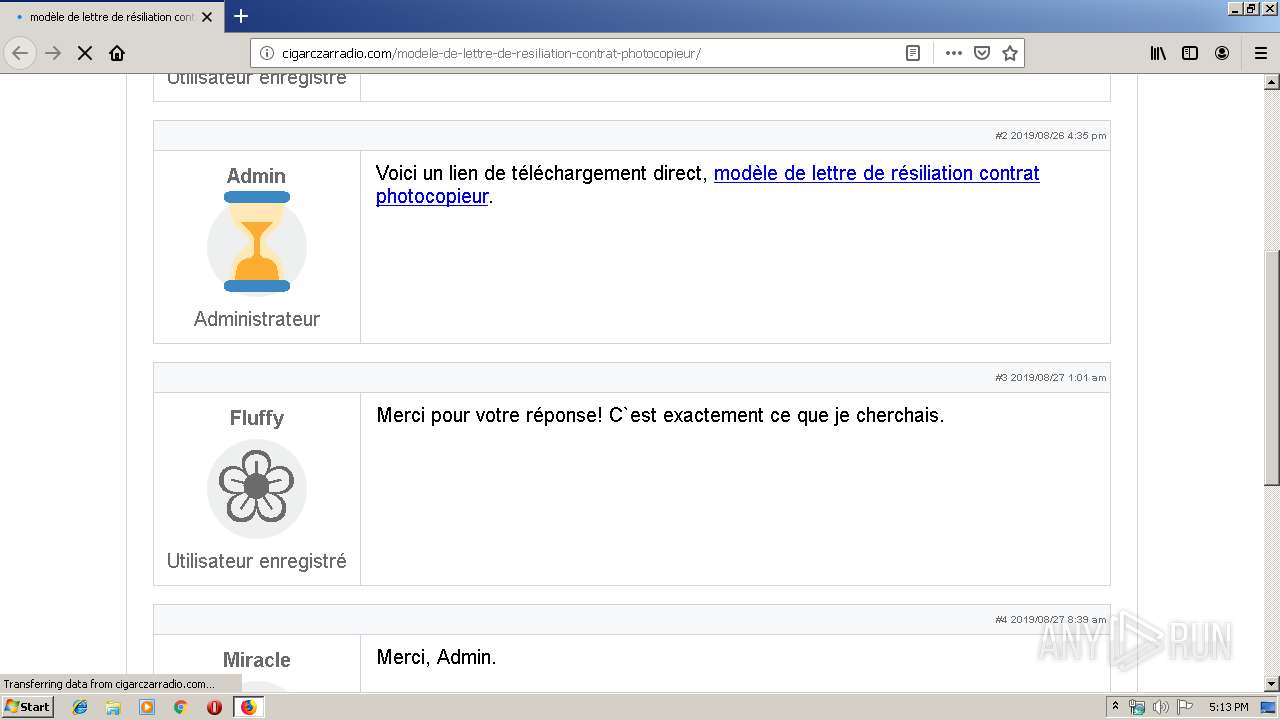
Task: Show site information icon
Action: 267,53
